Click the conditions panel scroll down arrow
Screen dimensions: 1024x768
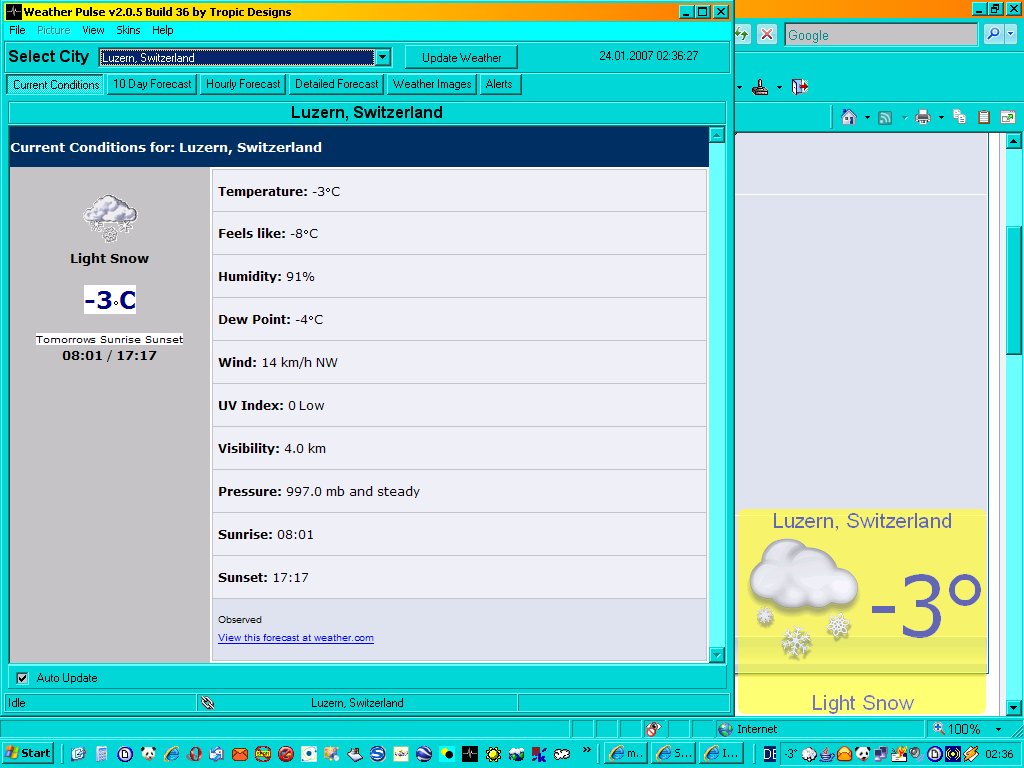point(716,654)
